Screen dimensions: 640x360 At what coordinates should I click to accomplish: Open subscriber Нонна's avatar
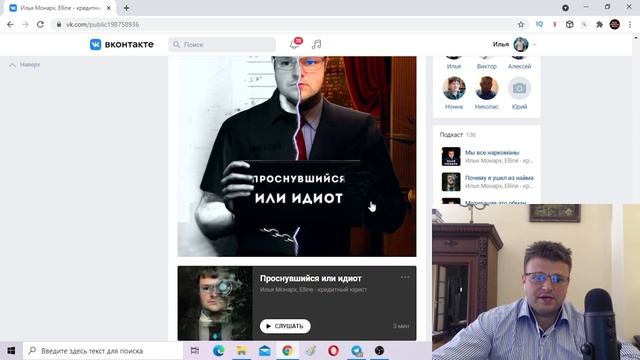453,88
